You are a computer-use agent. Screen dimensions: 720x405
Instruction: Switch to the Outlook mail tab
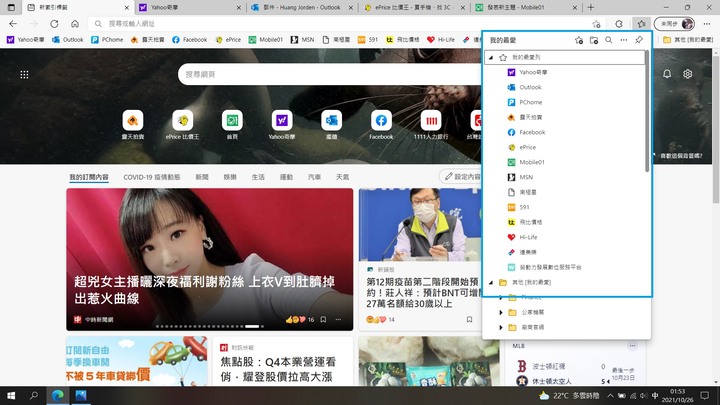click(303, 7)
